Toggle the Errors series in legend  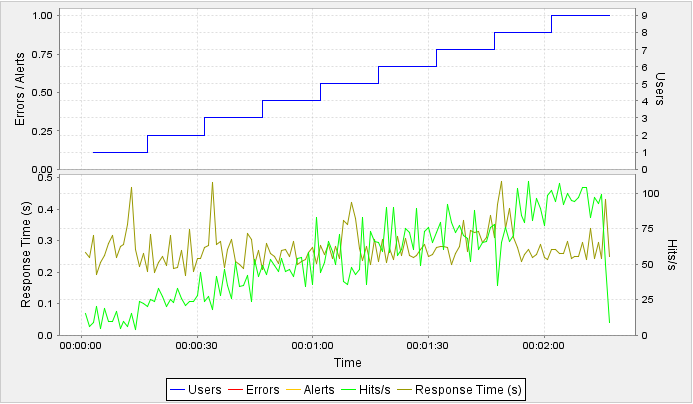tap(263, 388)
